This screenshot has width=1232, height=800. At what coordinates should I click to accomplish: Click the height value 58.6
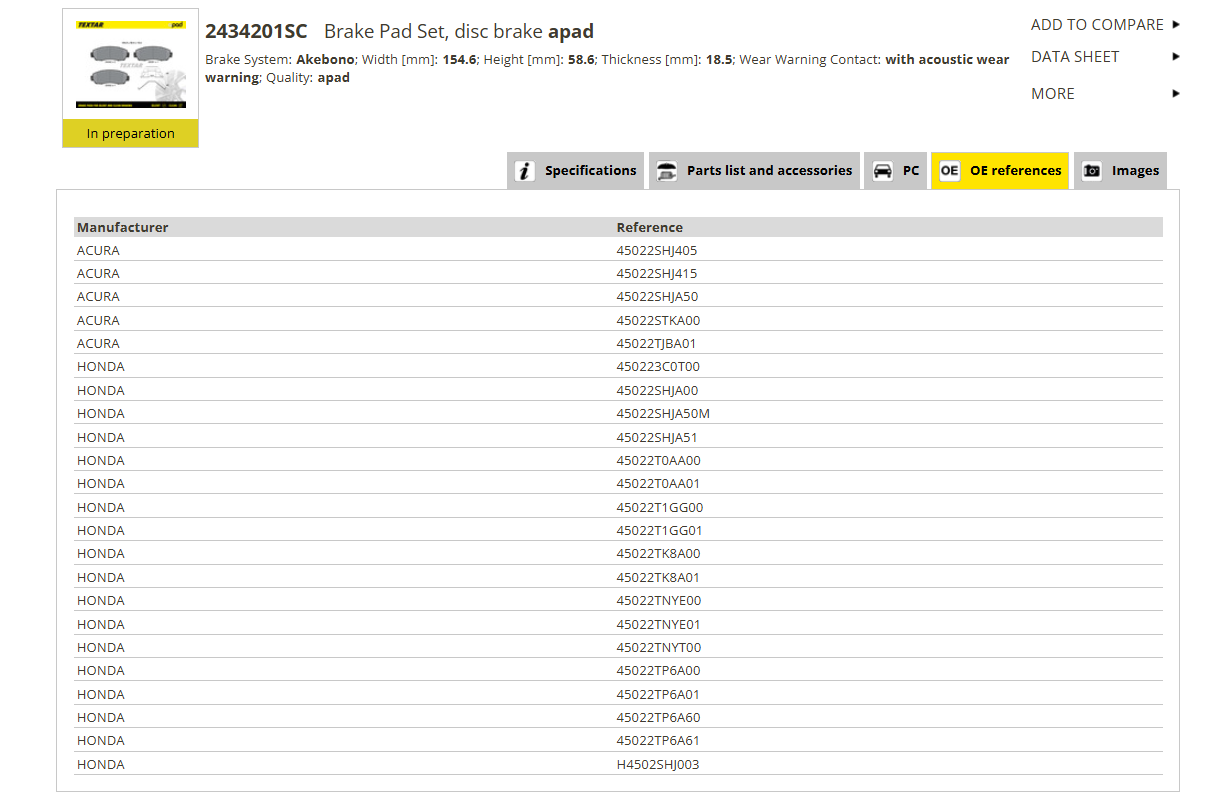[582, 60]
